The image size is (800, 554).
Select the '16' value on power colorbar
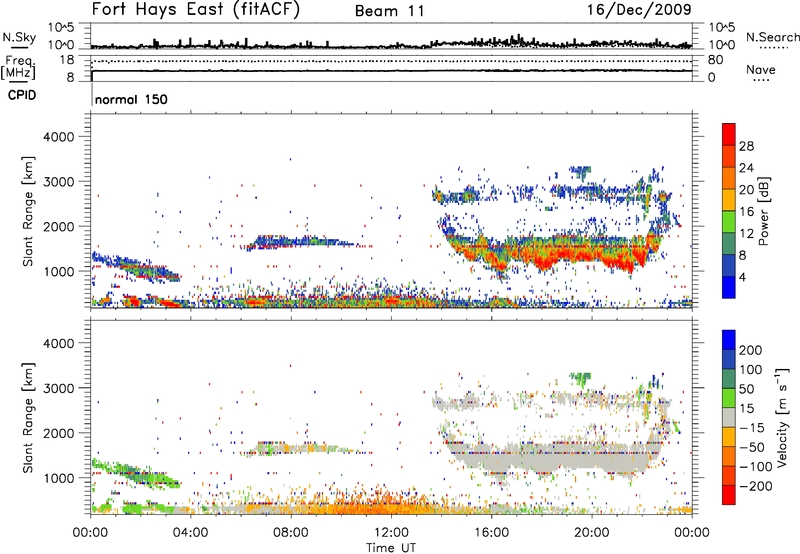coord(746,212)
